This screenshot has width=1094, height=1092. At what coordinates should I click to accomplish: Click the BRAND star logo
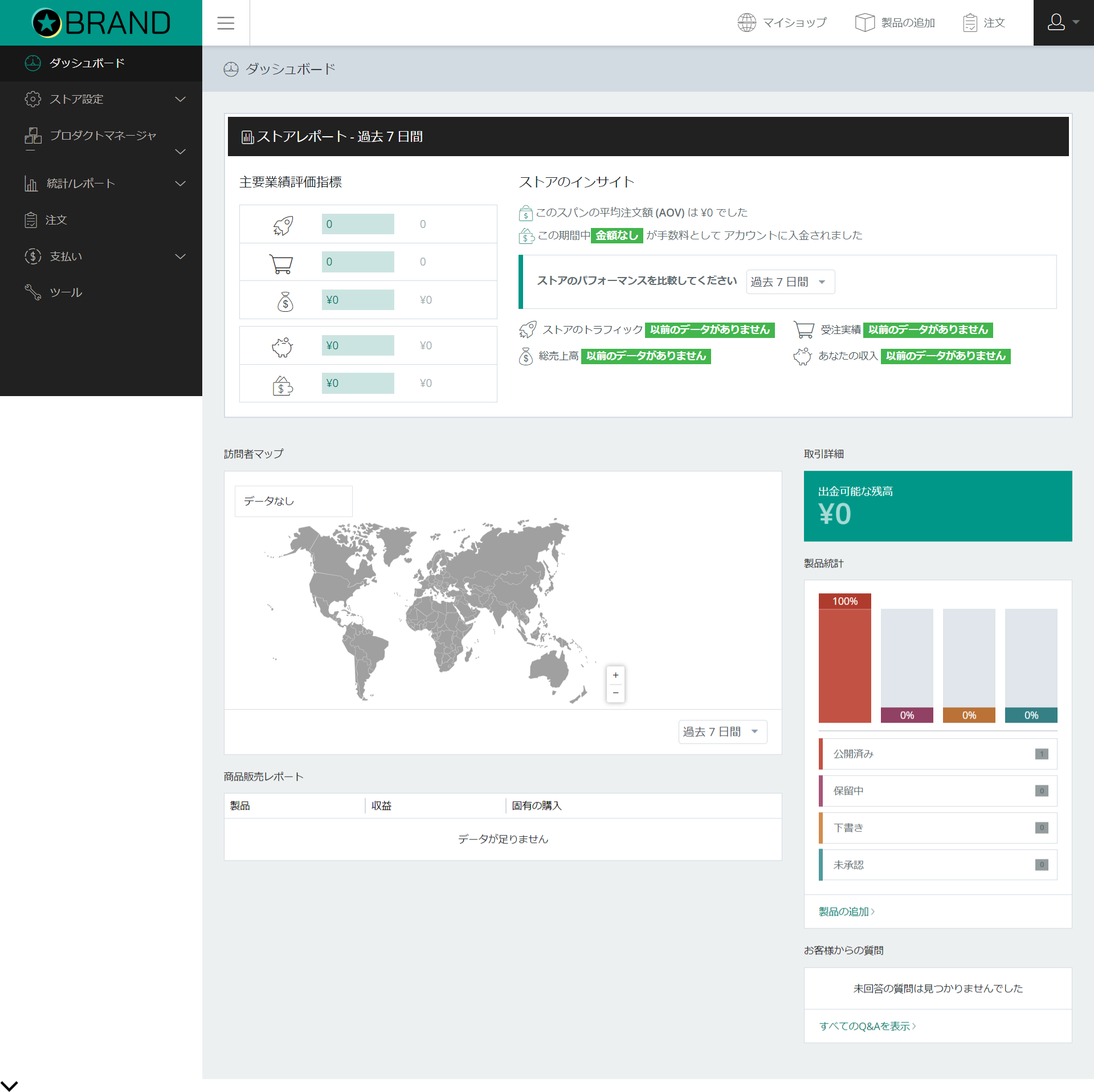point(47,23)
